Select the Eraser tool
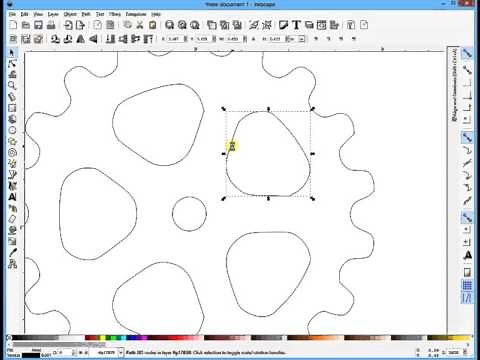Screen dimensions: 480x360 tap(12, 219)
